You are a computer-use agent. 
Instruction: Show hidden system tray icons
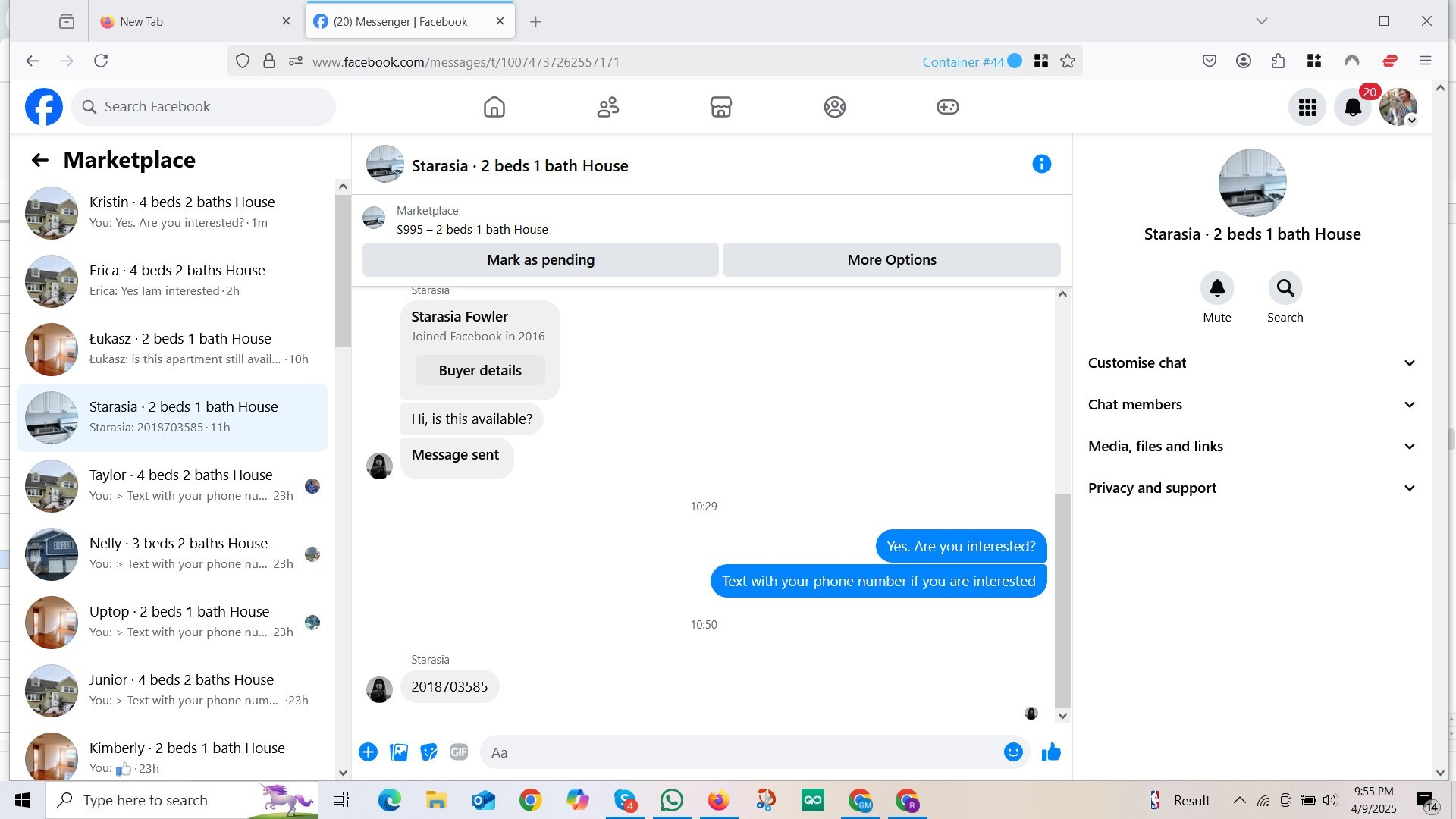pos(1239,800)
